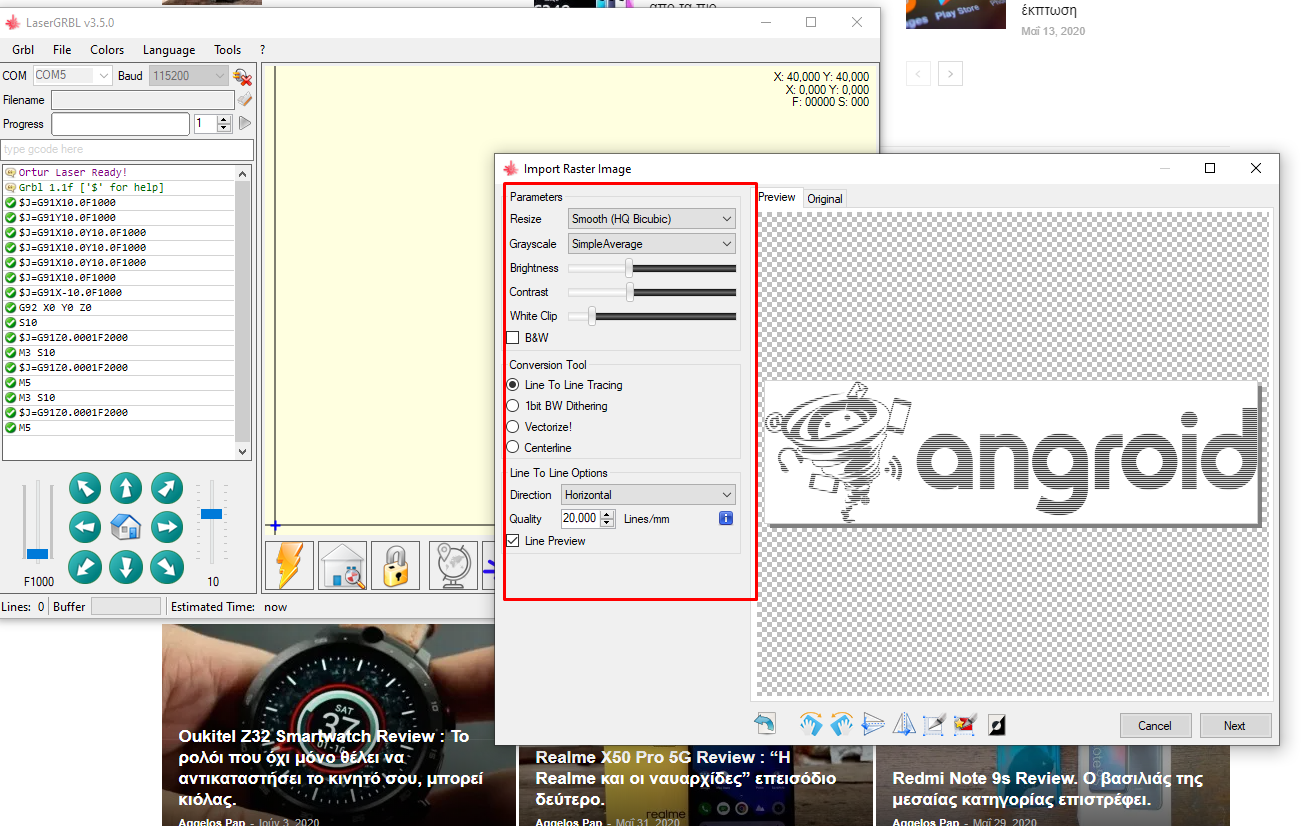Image resolution: width=1305 pixels, height=826 pixels.
Task: Jog the laser down
Action: [x=126, y=567]
